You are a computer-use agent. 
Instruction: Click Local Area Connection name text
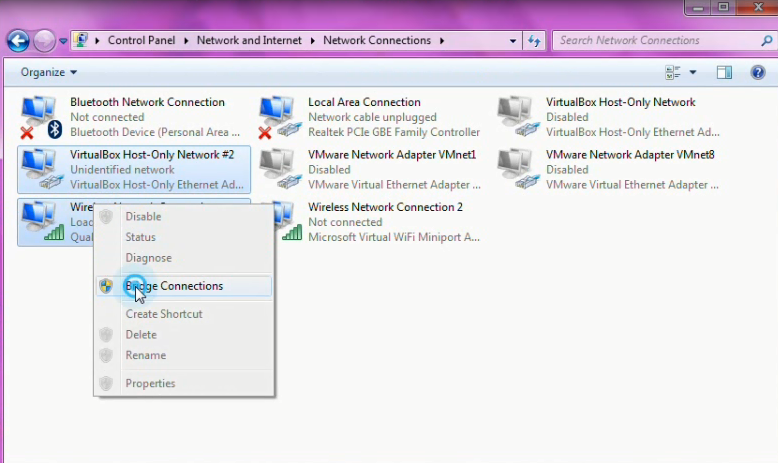point(364,102)
